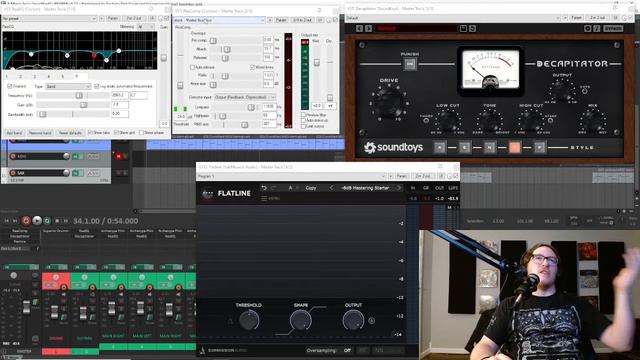Open the ReaEQ preset dropdown
Image resolution: width=640 pixels, height=360 pixels.
[x=49, y=19]
